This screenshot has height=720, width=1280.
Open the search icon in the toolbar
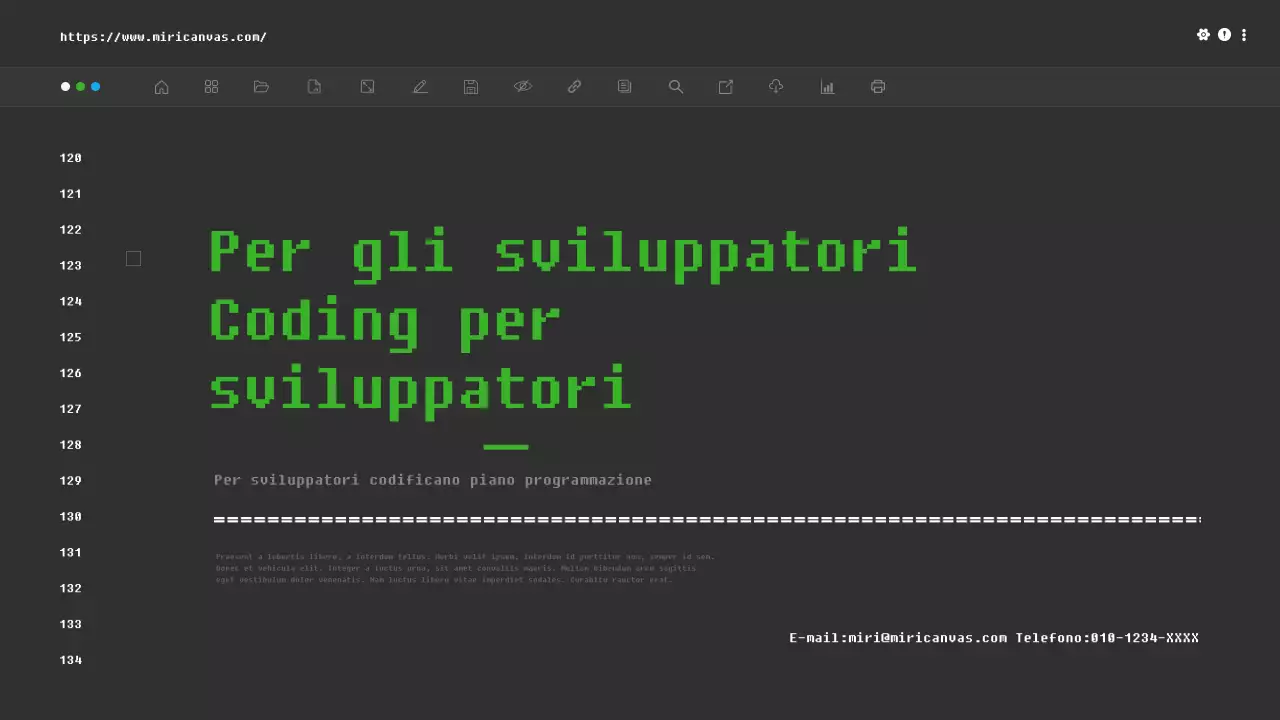pyautogui.click(x=676, y=87)
